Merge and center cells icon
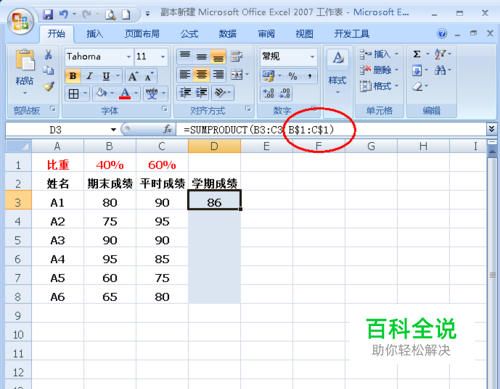 (237, 75)
